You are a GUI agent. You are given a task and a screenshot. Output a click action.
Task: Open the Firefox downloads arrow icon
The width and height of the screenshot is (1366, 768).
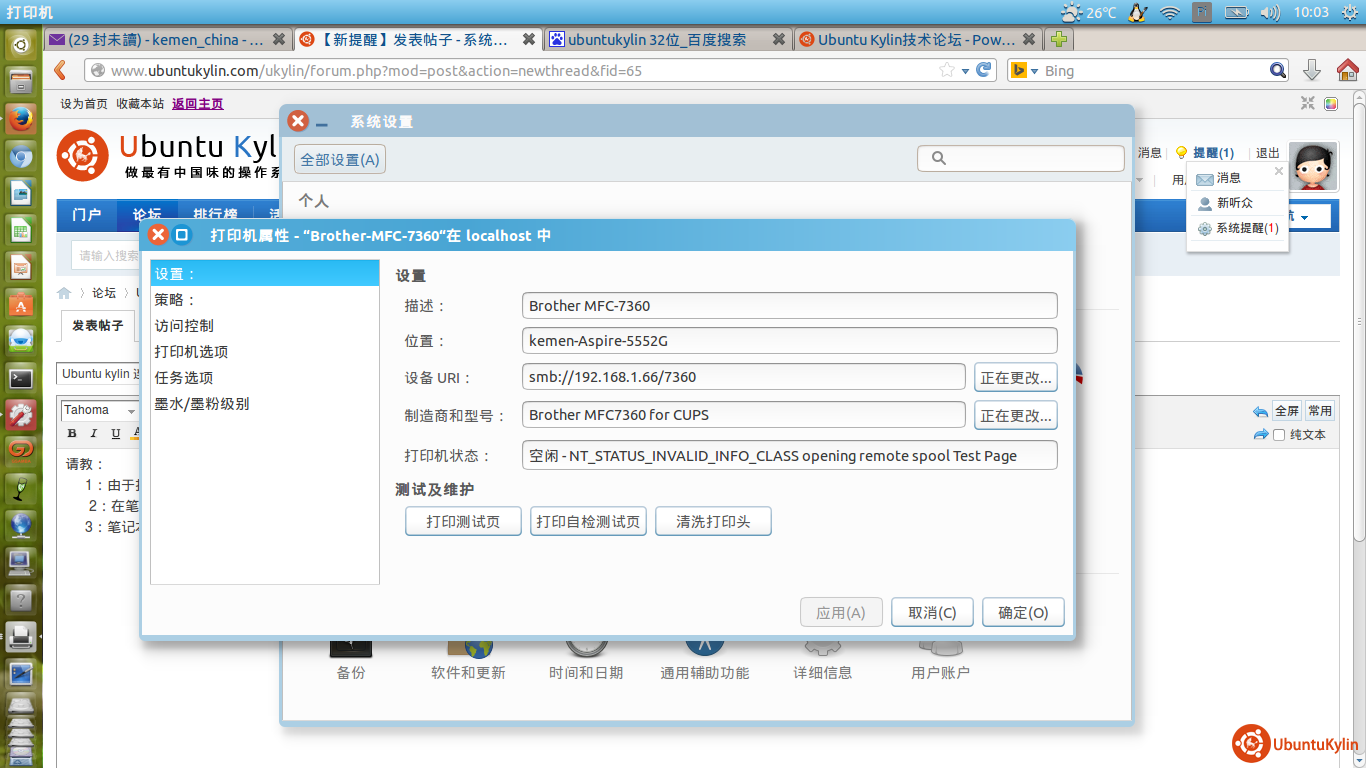tap(1312, 70)
